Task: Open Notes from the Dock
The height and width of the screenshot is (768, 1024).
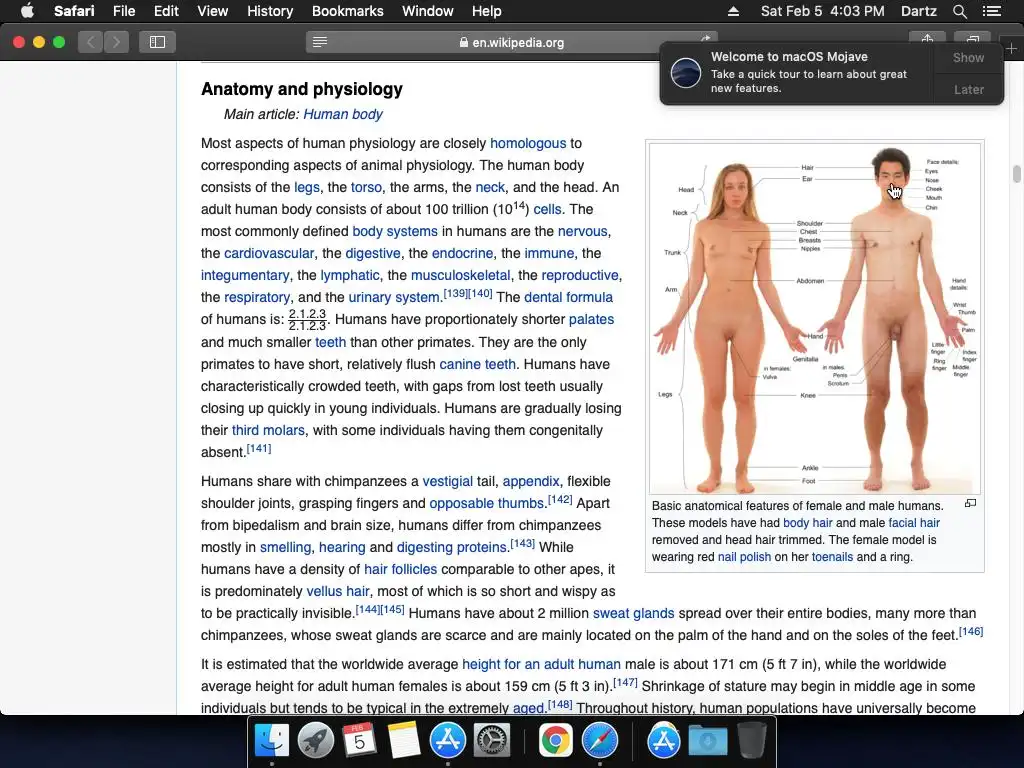Action: click(404, 741)
